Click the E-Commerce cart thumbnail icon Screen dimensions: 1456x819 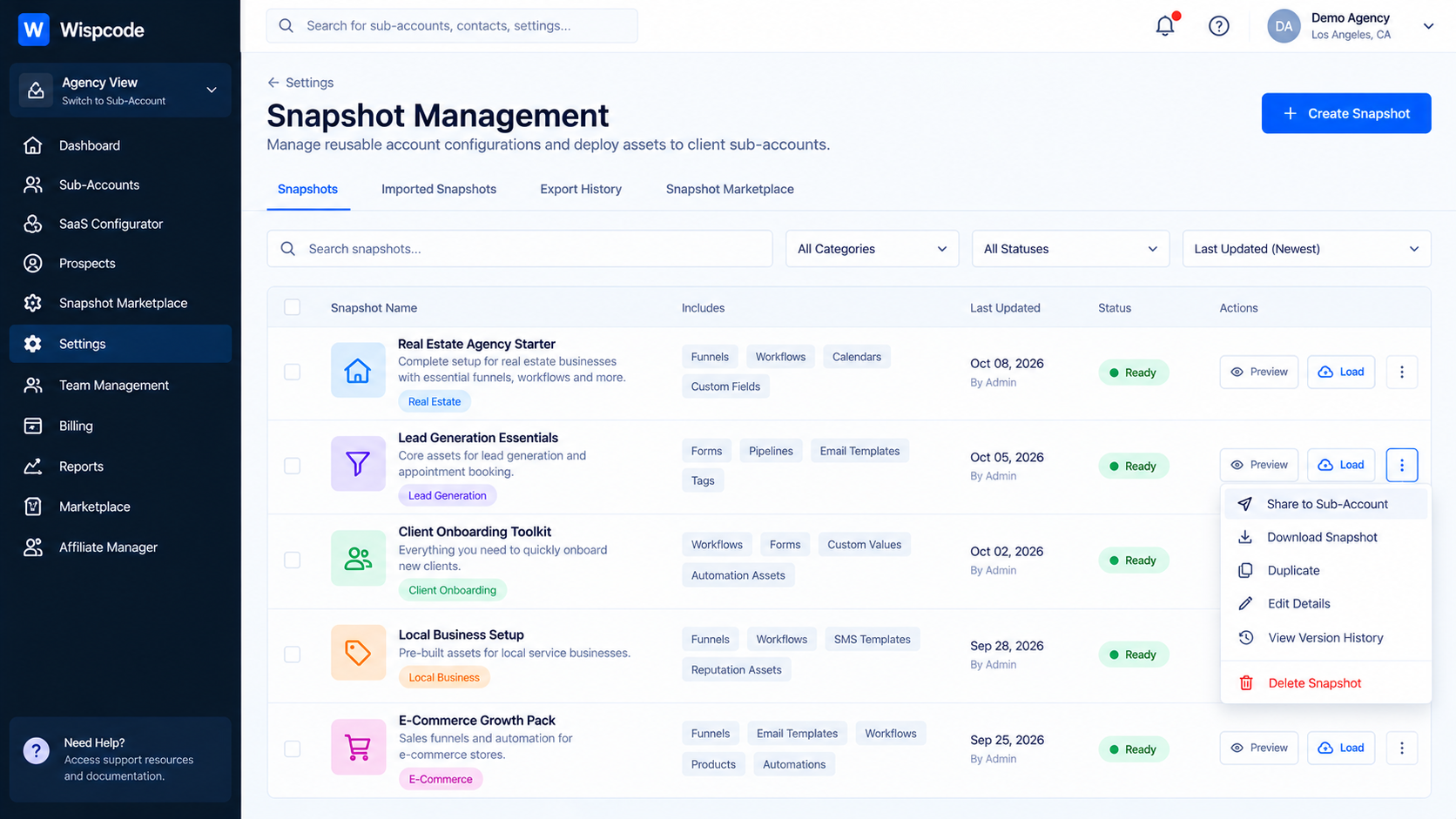358,747
